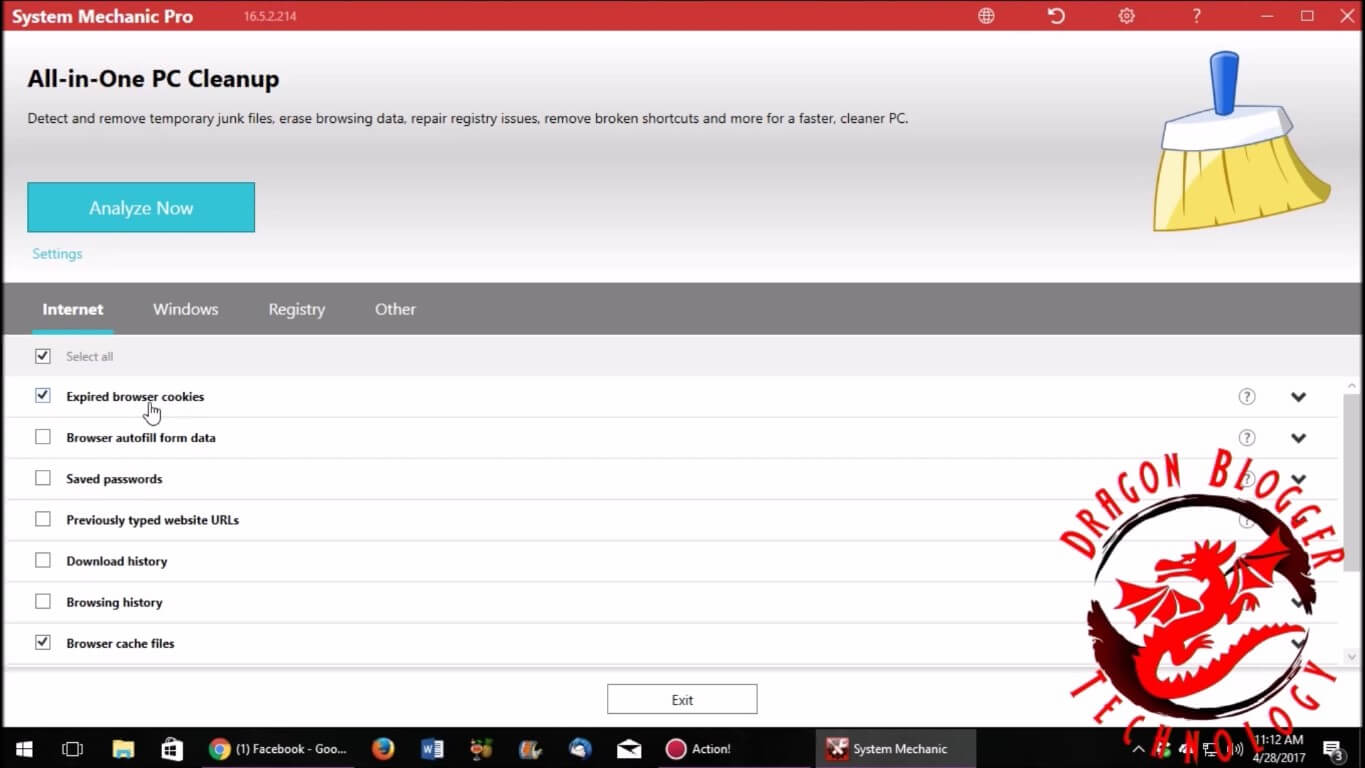Check the Browsing history checkbox
The width and height of the screenshot is (1365, 768).
pyautogui.click(x=43, y=602)
